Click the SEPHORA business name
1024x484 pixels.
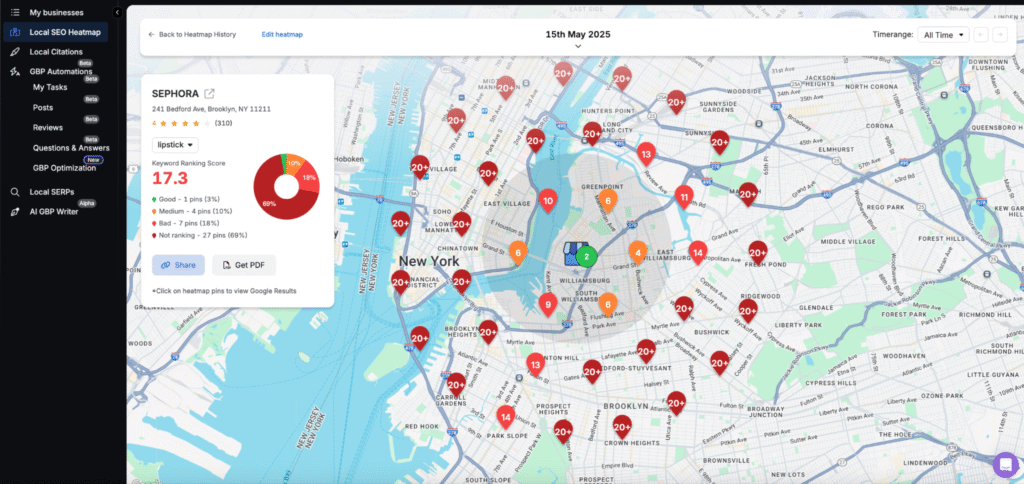tap(175, 94)
